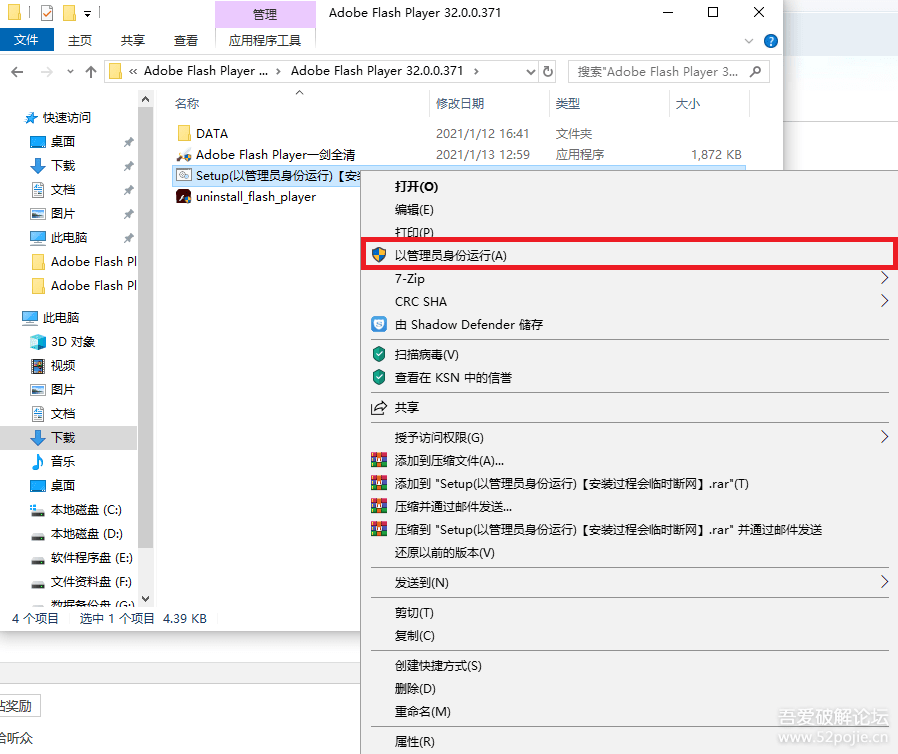The height and width of the screenshot is (754, 898).
Task: Expand the ribbon using the chevron
Action: click(751, 41)
